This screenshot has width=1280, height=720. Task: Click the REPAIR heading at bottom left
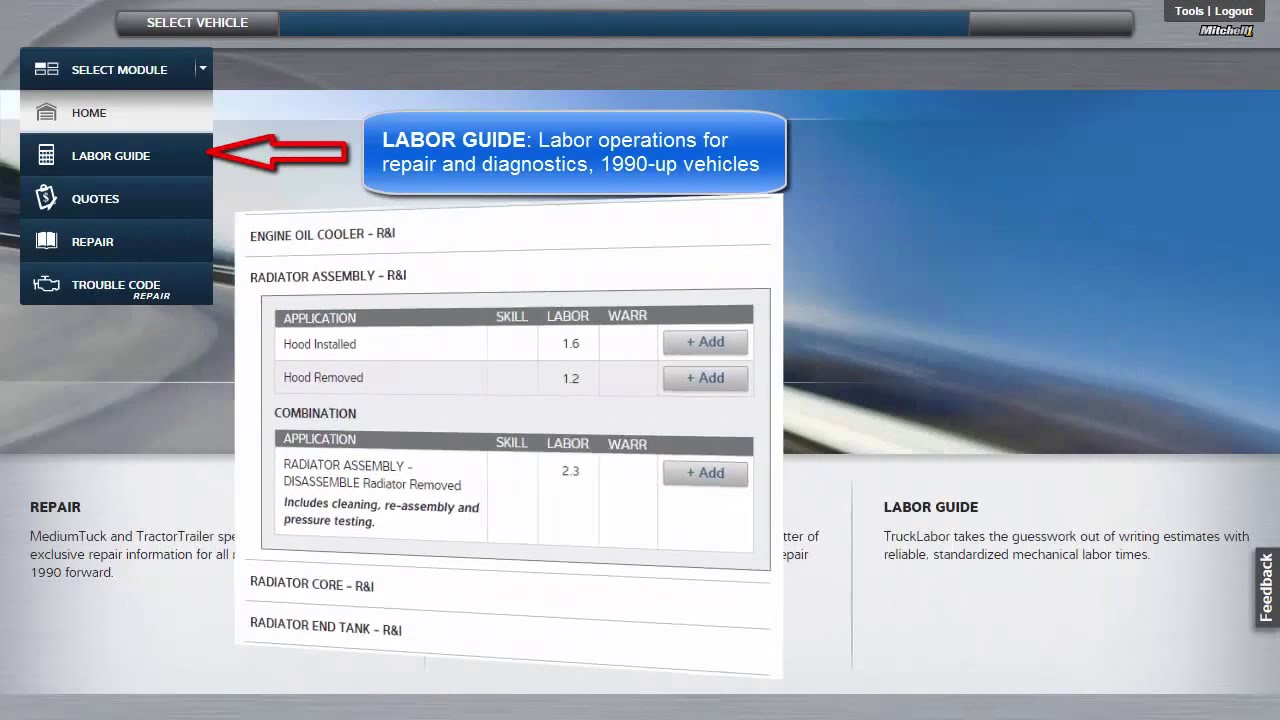pyautogui.click(x=55, y=507)
